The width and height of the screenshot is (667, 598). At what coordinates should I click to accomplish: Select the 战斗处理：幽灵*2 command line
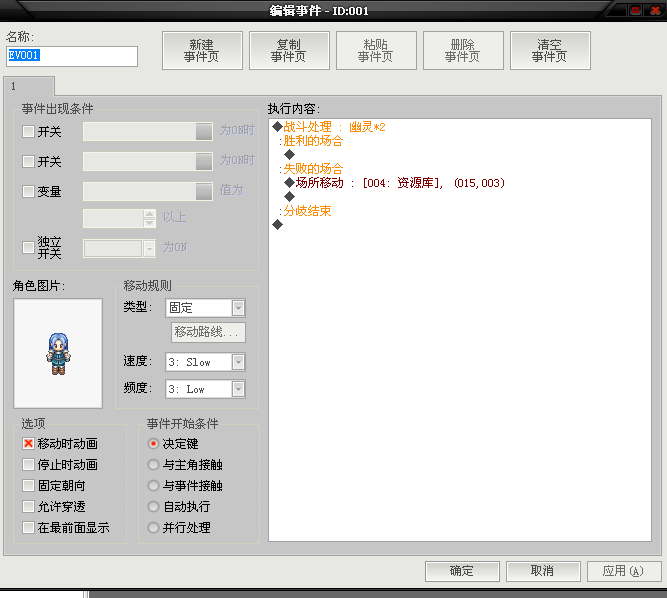(x=329, y=127)
